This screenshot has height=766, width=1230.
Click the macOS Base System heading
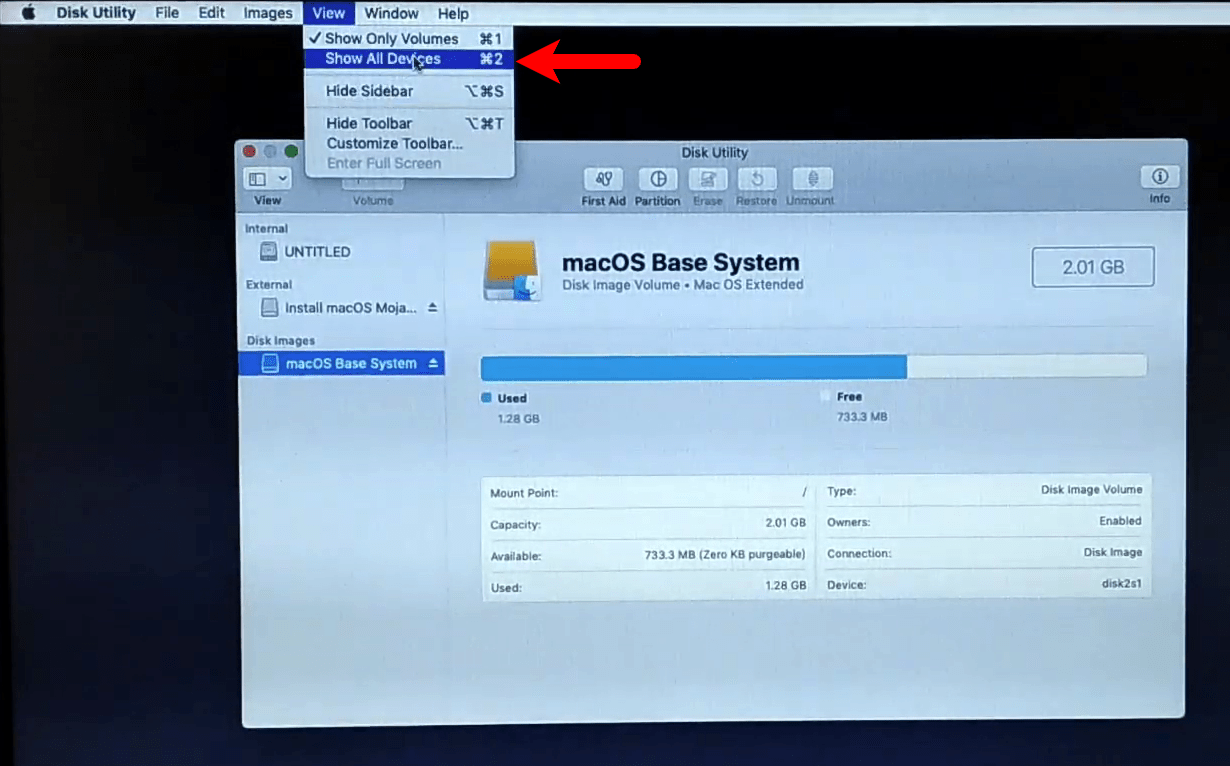pyautogui.click(x=681, y=263)
